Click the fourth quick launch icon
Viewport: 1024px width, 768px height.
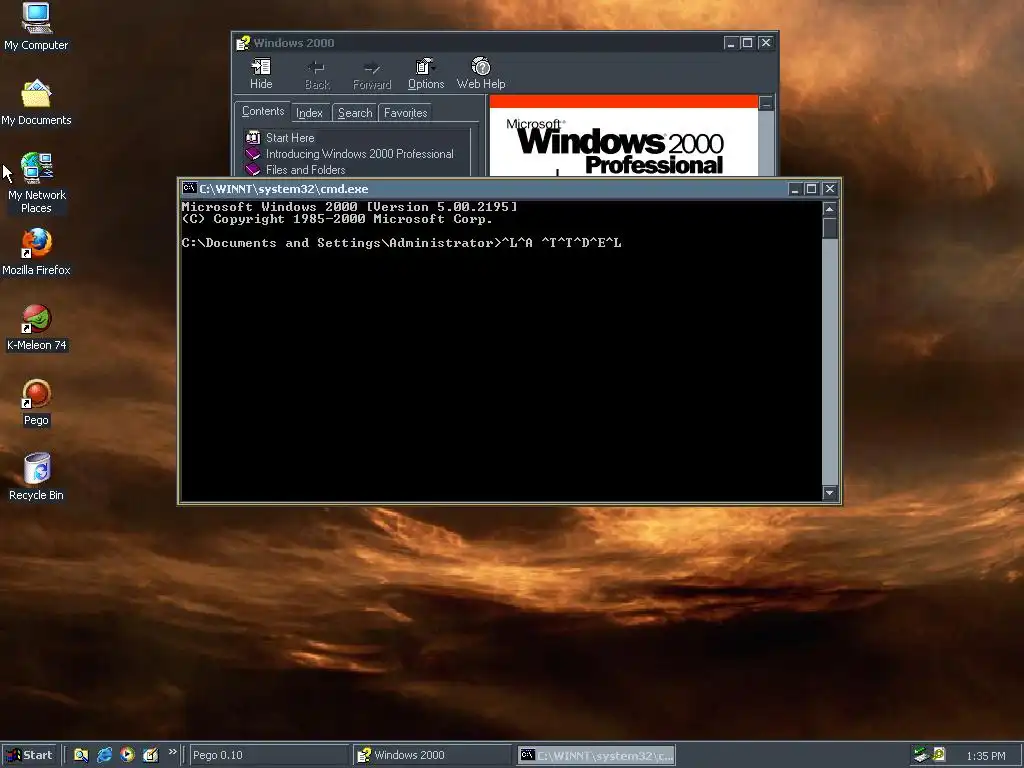pyautogui.click(x=150, y=755)
